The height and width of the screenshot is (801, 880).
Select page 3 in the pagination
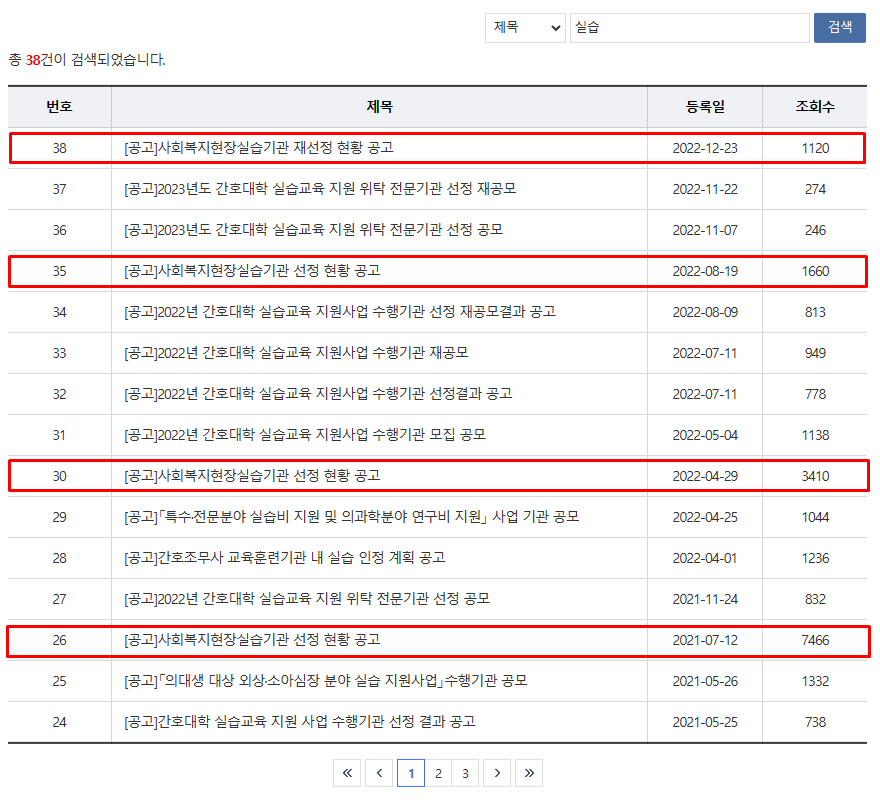465,773
